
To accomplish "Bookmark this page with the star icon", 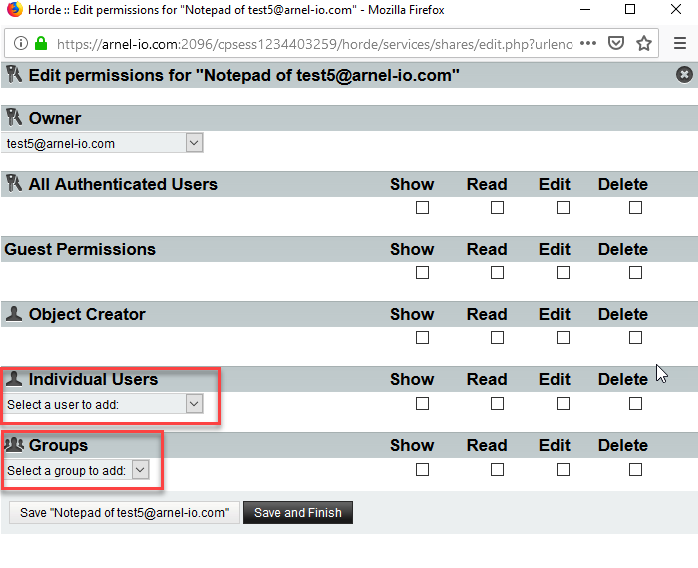I will point(644,44).
